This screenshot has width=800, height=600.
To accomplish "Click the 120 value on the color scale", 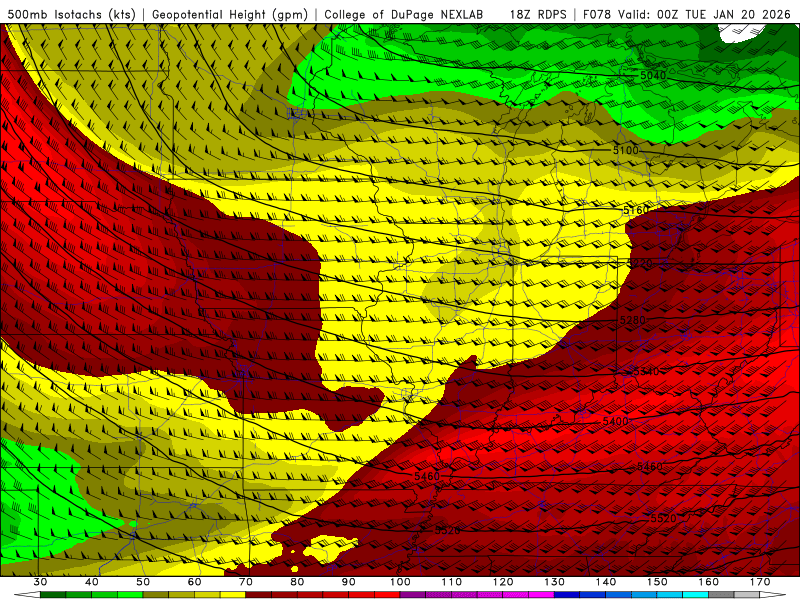I will pos(503,582).
